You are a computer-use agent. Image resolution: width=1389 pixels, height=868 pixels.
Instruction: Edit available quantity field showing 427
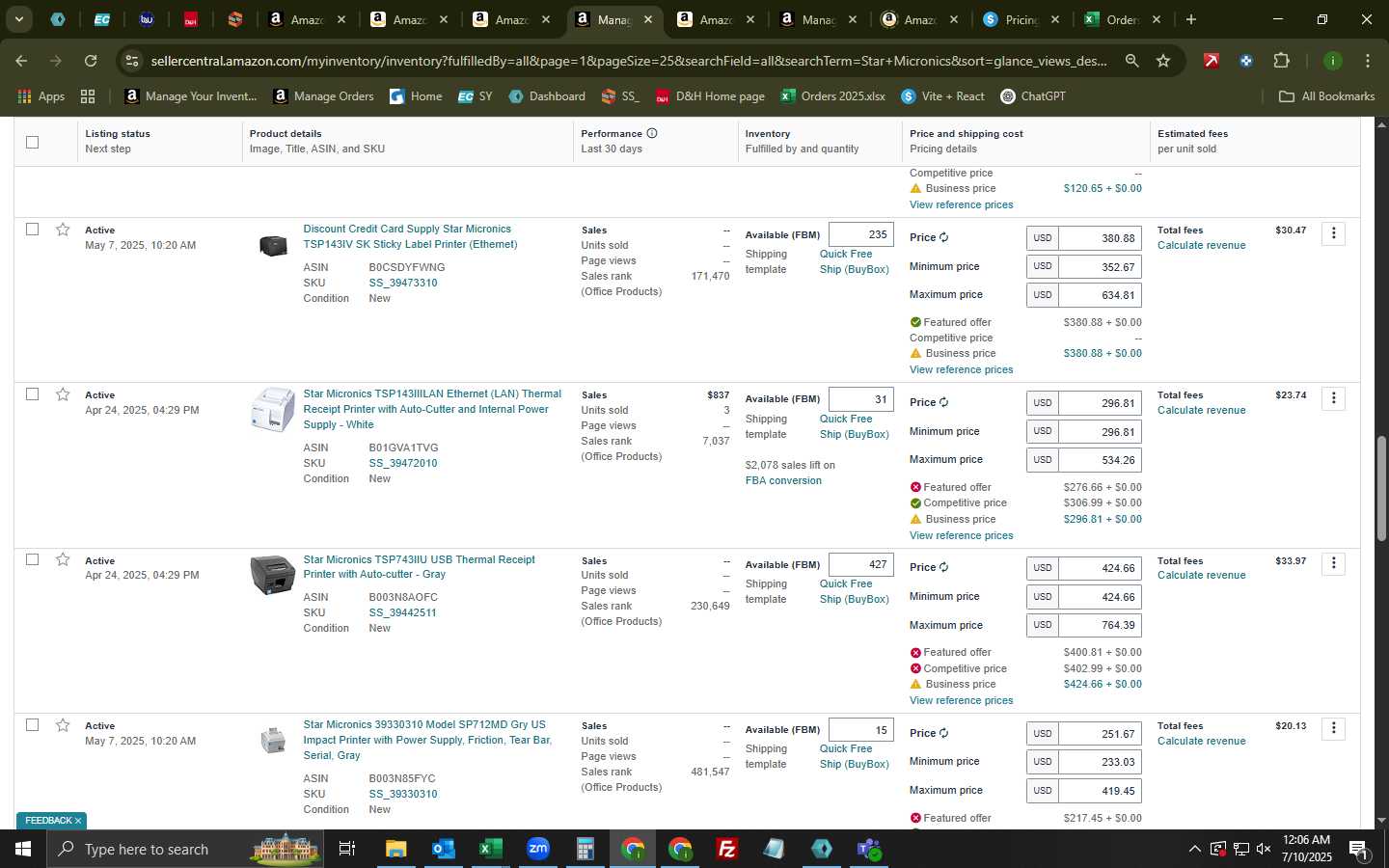pyautogui.click(x=860, y=564)
